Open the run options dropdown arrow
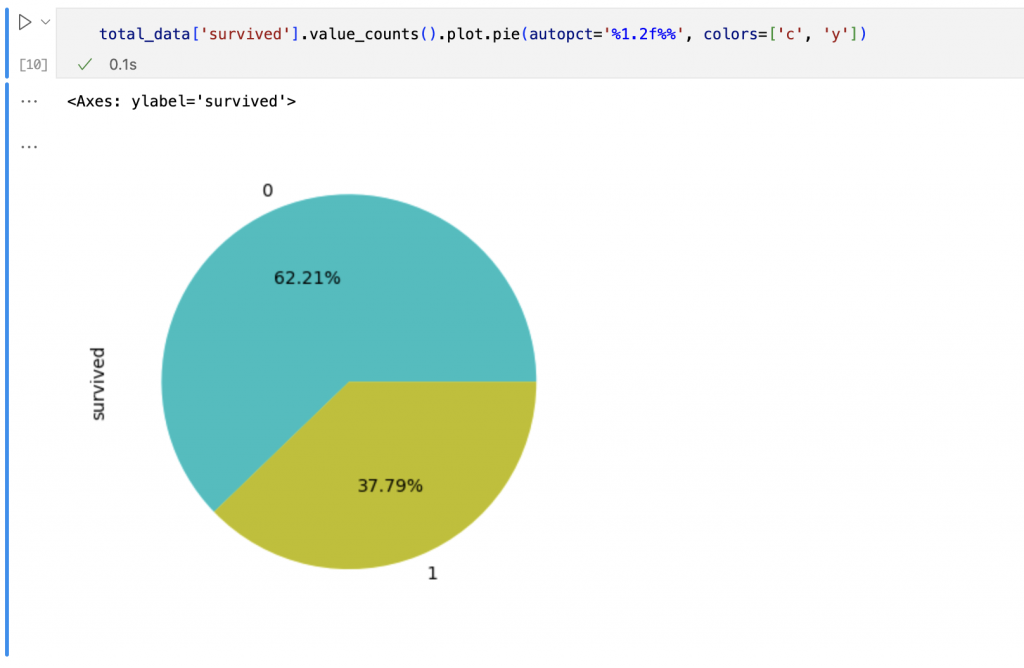1024x668 pixels. coord(45,22)
